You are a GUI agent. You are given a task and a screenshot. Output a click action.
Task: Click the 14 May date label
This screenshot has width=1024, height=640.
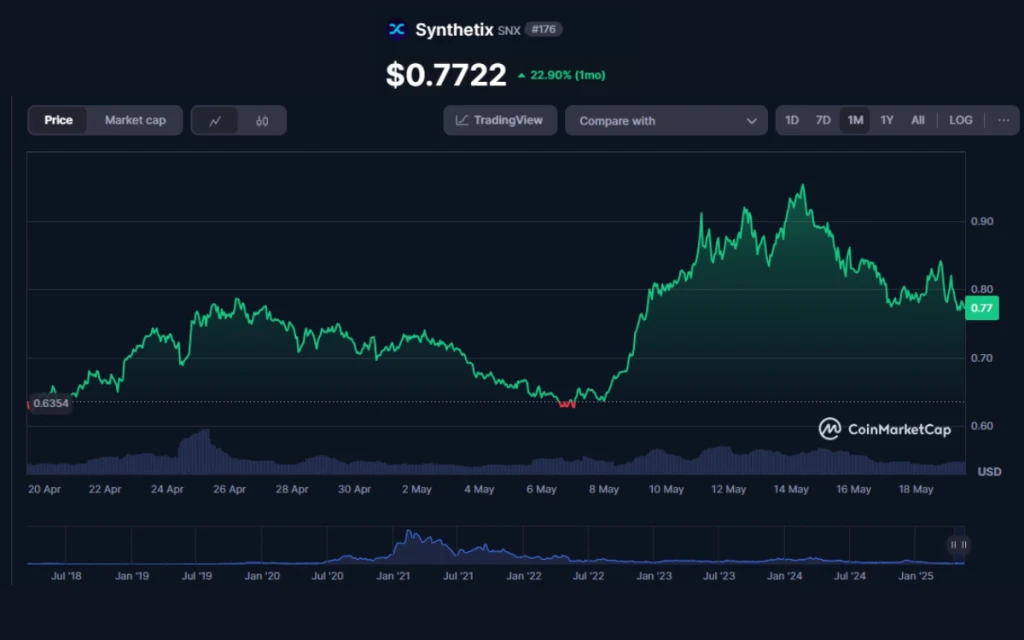pos(791,489)
